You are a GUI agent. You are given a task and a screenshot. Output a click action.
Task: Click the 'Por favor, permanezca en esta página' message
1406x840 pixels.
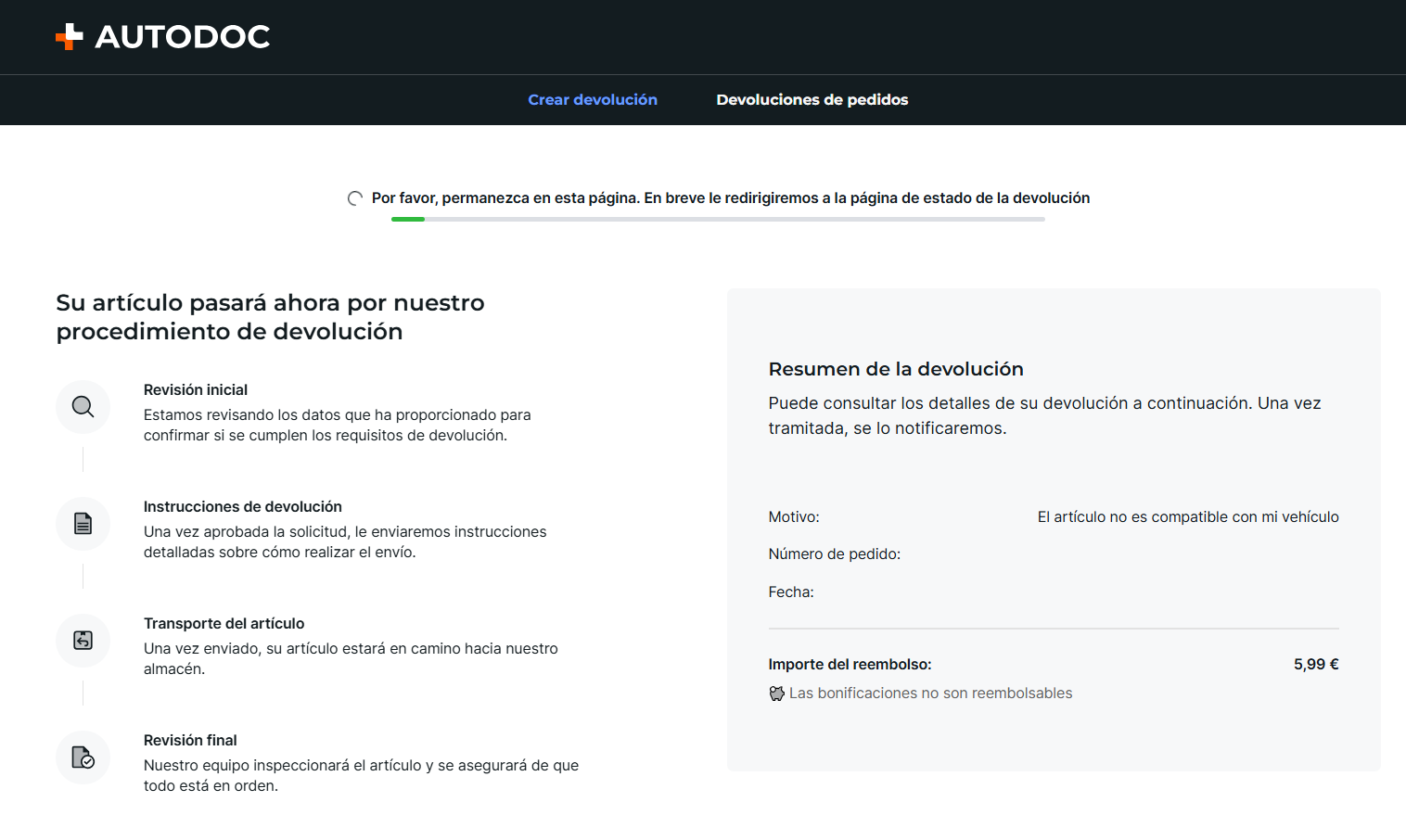pos(731,198)
